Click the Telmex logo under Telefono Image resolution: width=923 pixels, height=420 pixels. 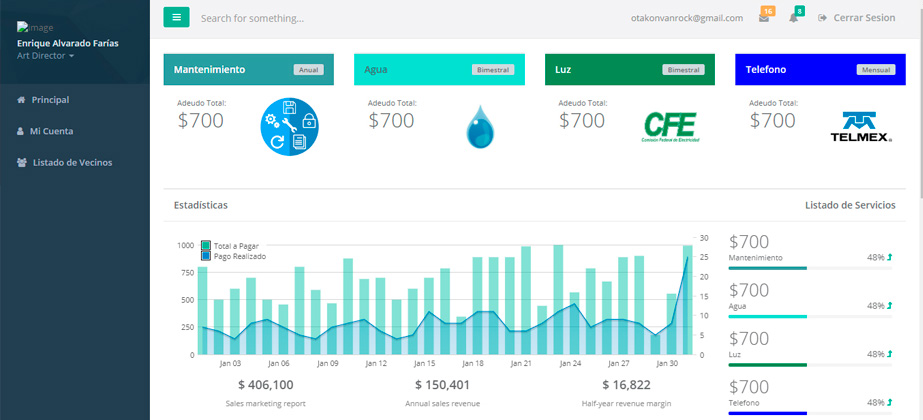pyautogui.click(x=860, y=127)
